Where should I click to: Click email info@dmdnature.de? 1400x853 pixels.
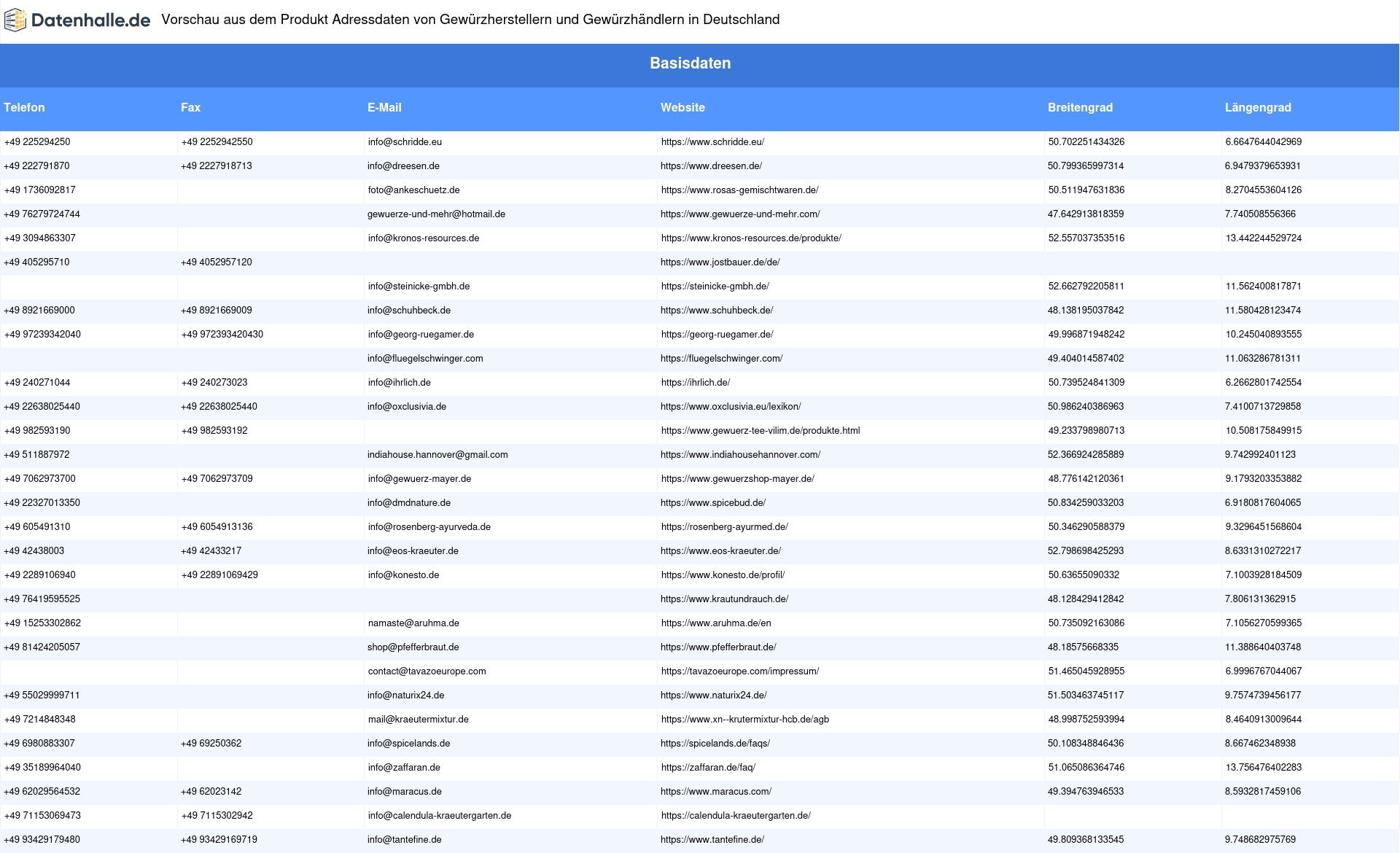409,503
